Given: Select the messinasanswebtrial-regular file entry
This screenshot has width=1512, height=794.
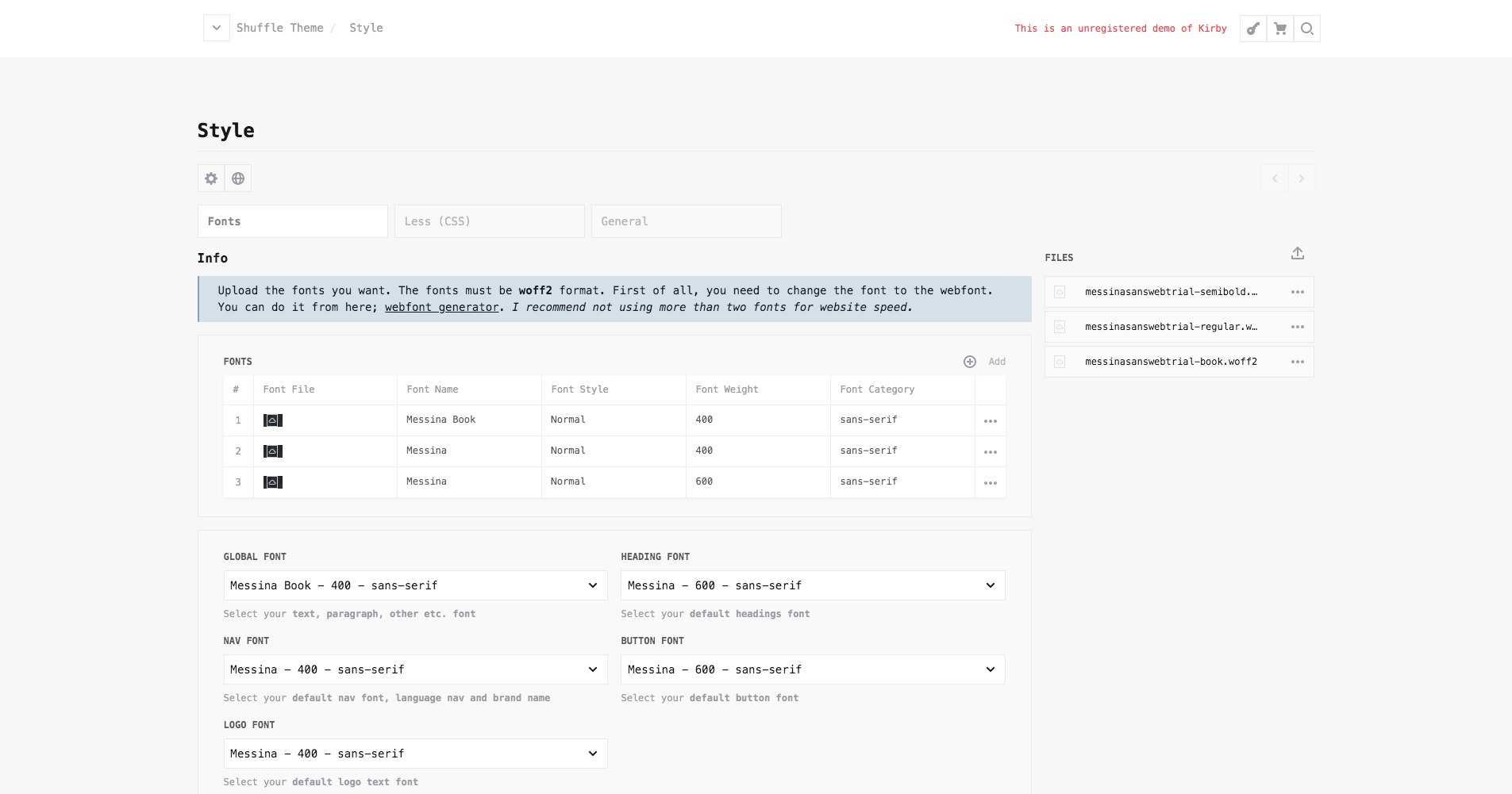Looking at the screenshot, I should pos(1170,327).
